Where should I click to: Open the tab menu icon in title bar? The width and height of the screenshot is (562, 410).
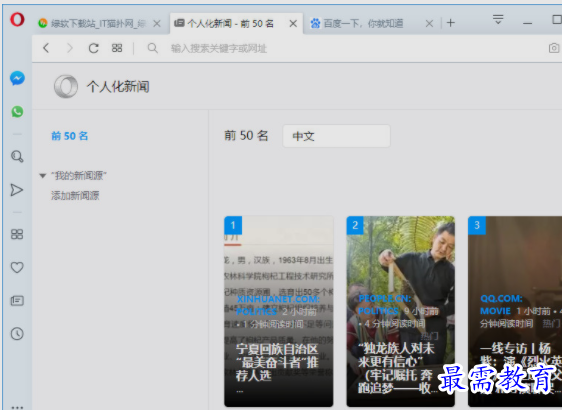tap(498, 19)
